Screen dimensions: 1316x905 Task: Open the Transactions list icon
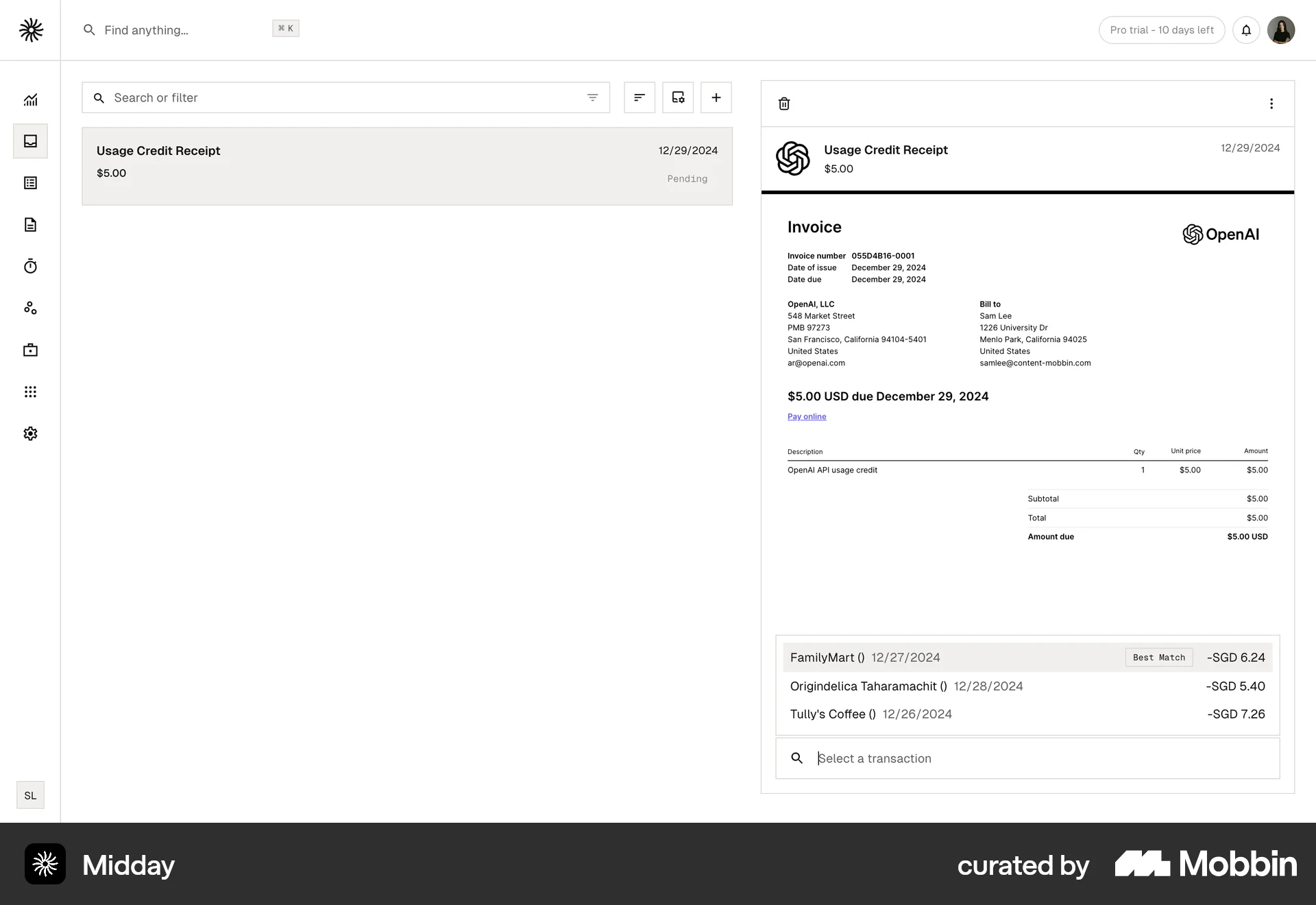(30, 182)
